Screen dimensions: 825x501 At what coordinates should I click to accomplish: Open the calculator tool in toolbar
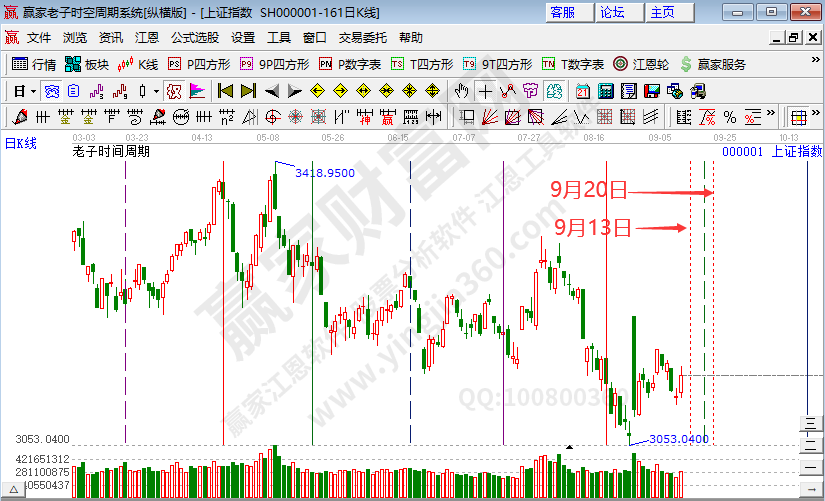pos(605,91)
